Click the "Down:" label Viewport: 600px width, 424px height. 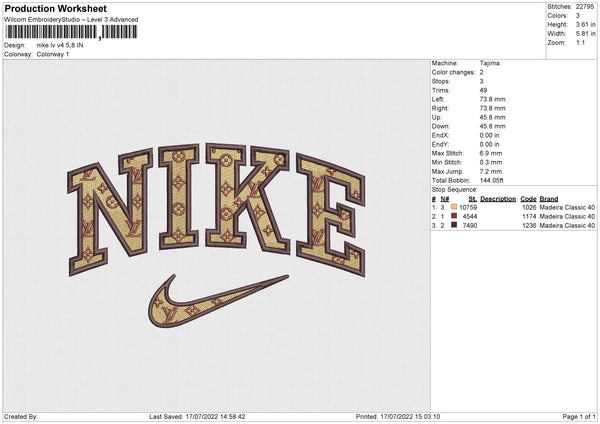pyautogui.click(x=441, y=126)
